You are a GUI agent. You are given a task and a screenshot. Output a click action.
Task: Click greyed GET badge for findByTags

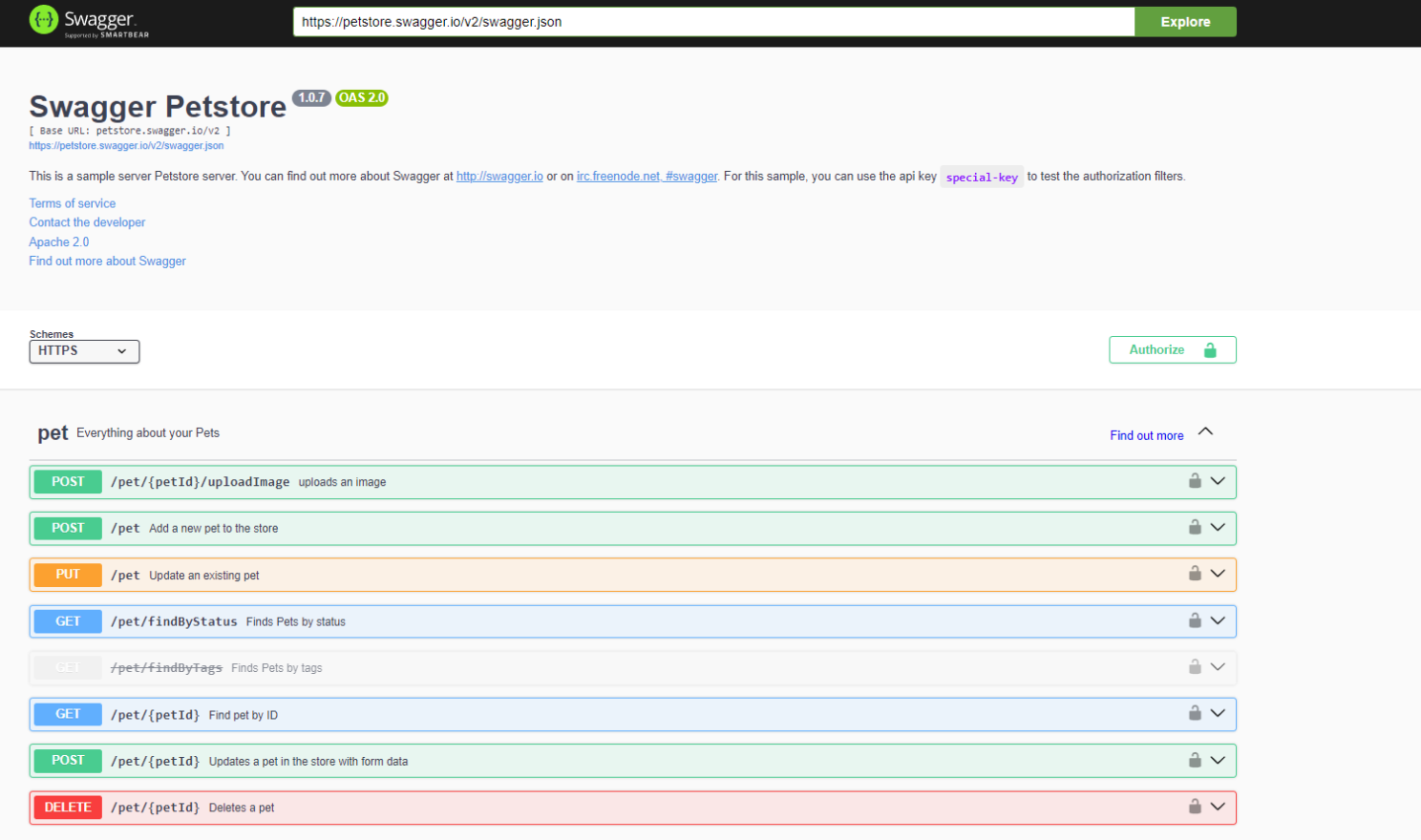click(x=68, y=668)
